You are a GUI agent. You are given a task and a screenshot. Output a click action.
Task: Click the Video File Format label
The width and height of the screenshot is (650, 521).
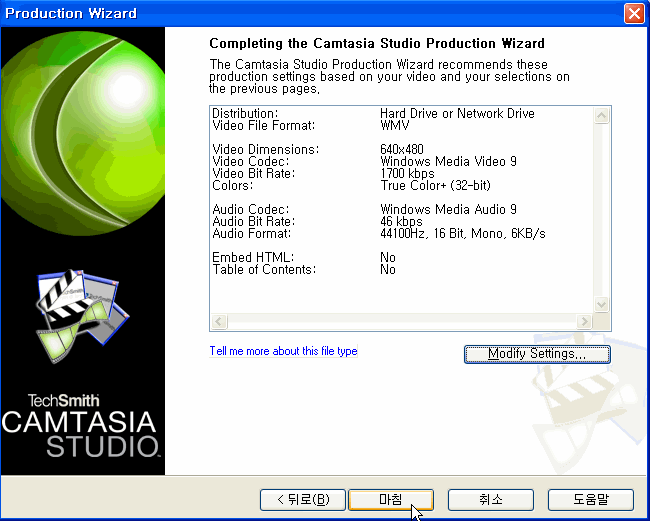(264, 126)
